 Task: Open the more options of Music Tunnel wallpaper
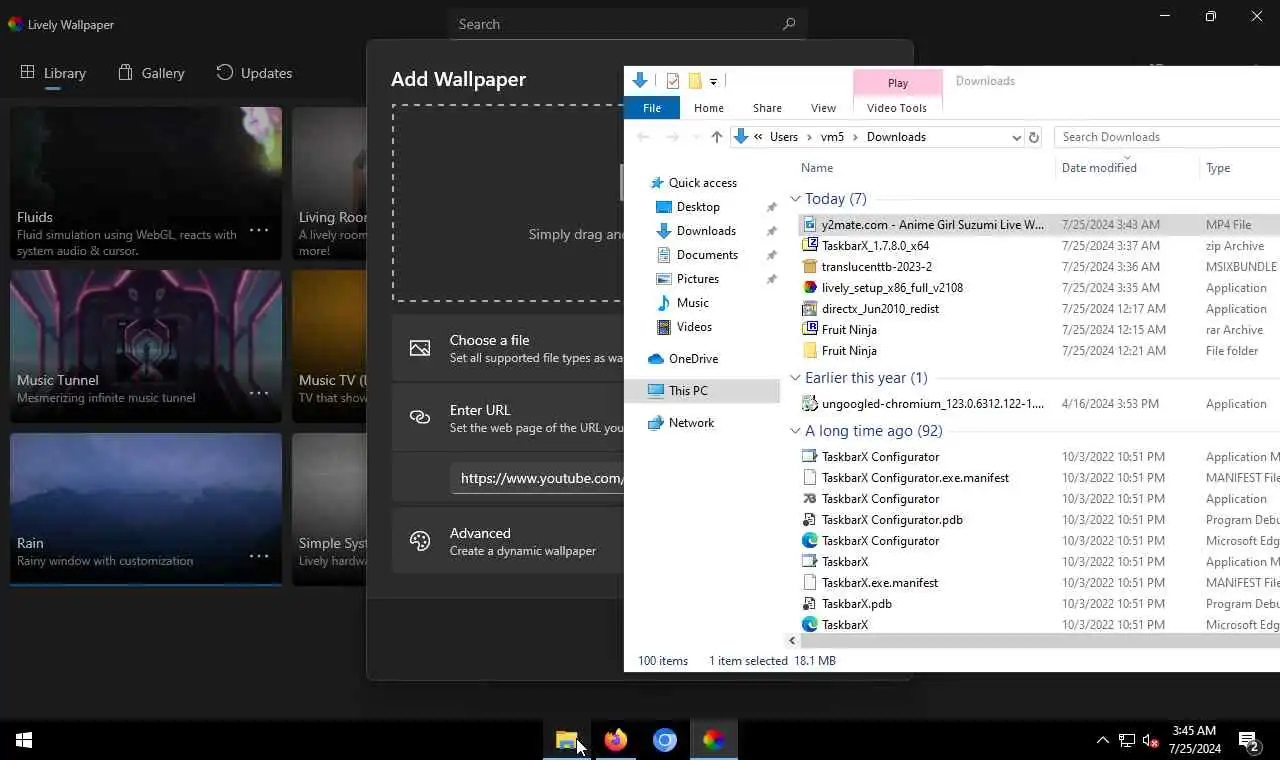pyautogui.click(x=259, y=393)
